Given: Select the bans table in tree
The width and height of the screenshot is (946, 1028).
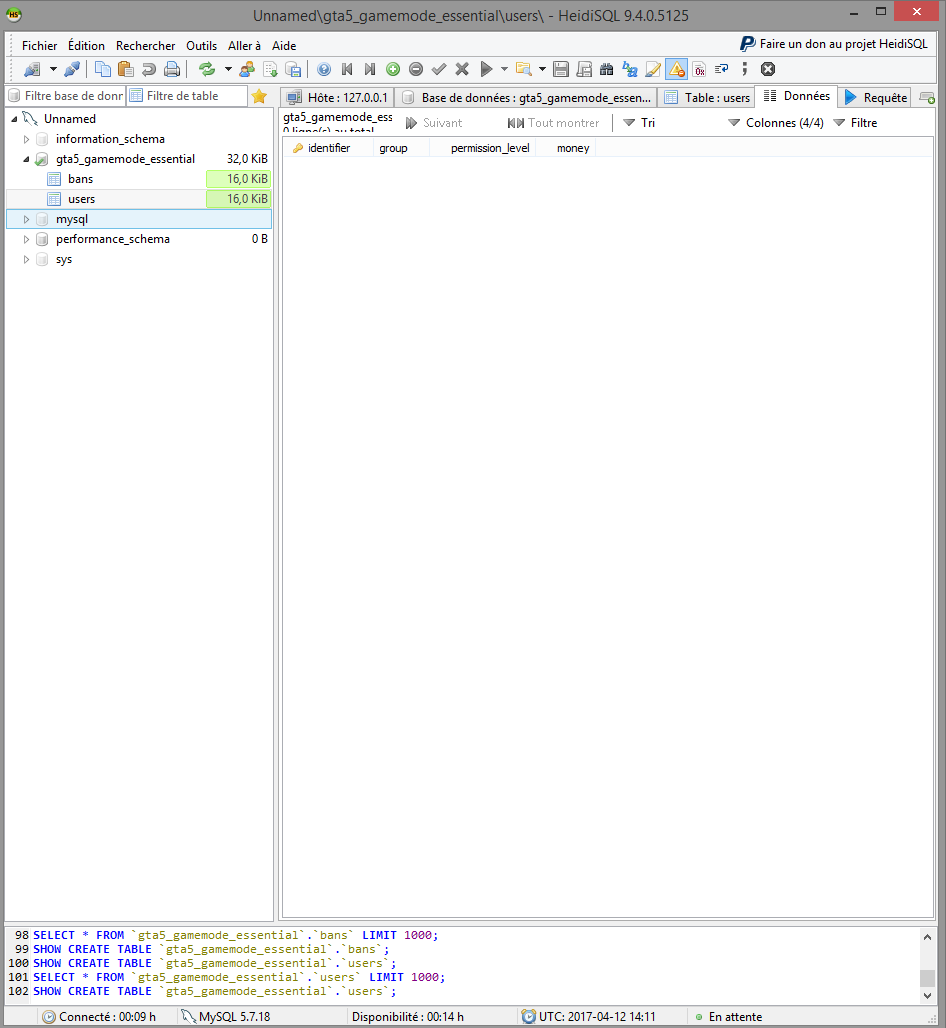Looking at the screenshot, I should tap(81, 179).
